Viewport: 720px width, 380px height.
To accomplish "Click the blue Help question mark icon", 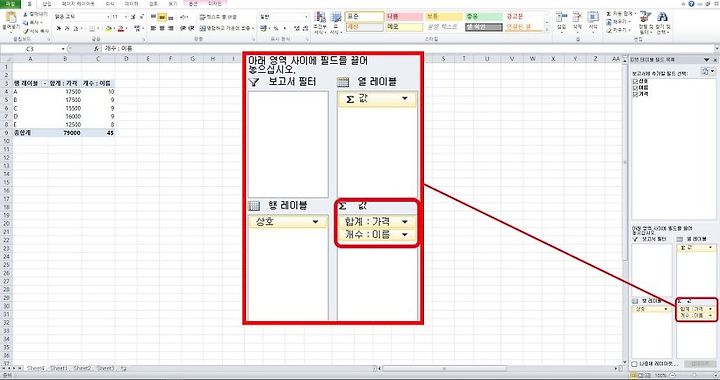I will pos(692,3).
